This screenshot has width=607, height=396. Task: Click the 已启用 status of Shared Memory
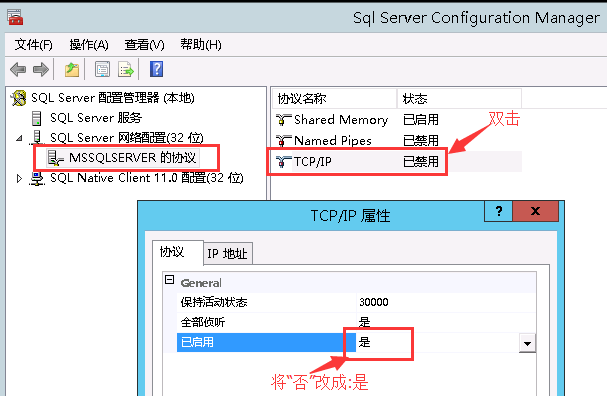(x=421, y=120)
